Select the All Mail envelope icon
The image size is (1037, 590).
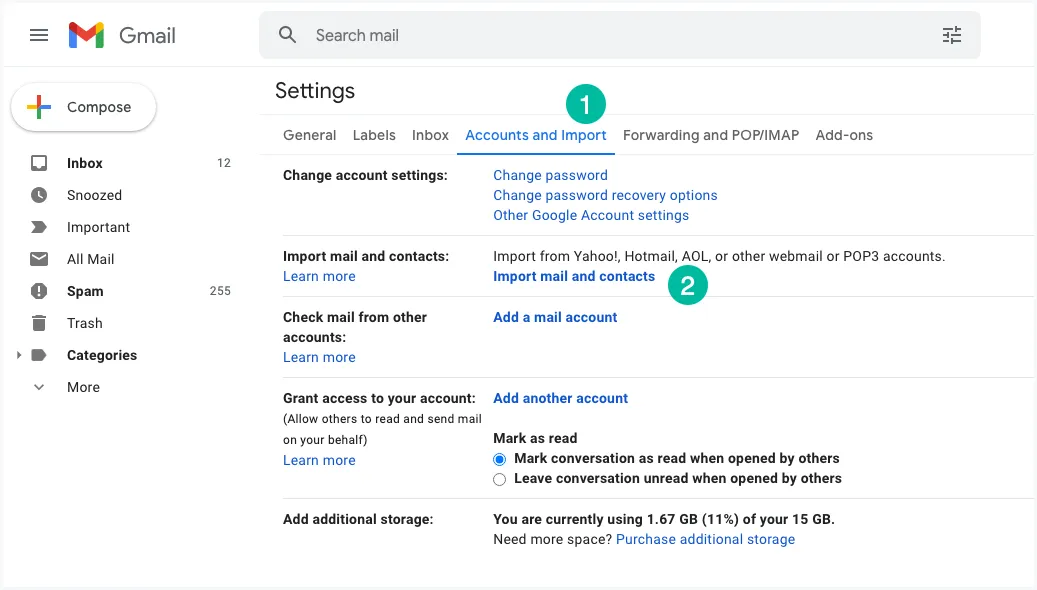click(x=37, y=259)
